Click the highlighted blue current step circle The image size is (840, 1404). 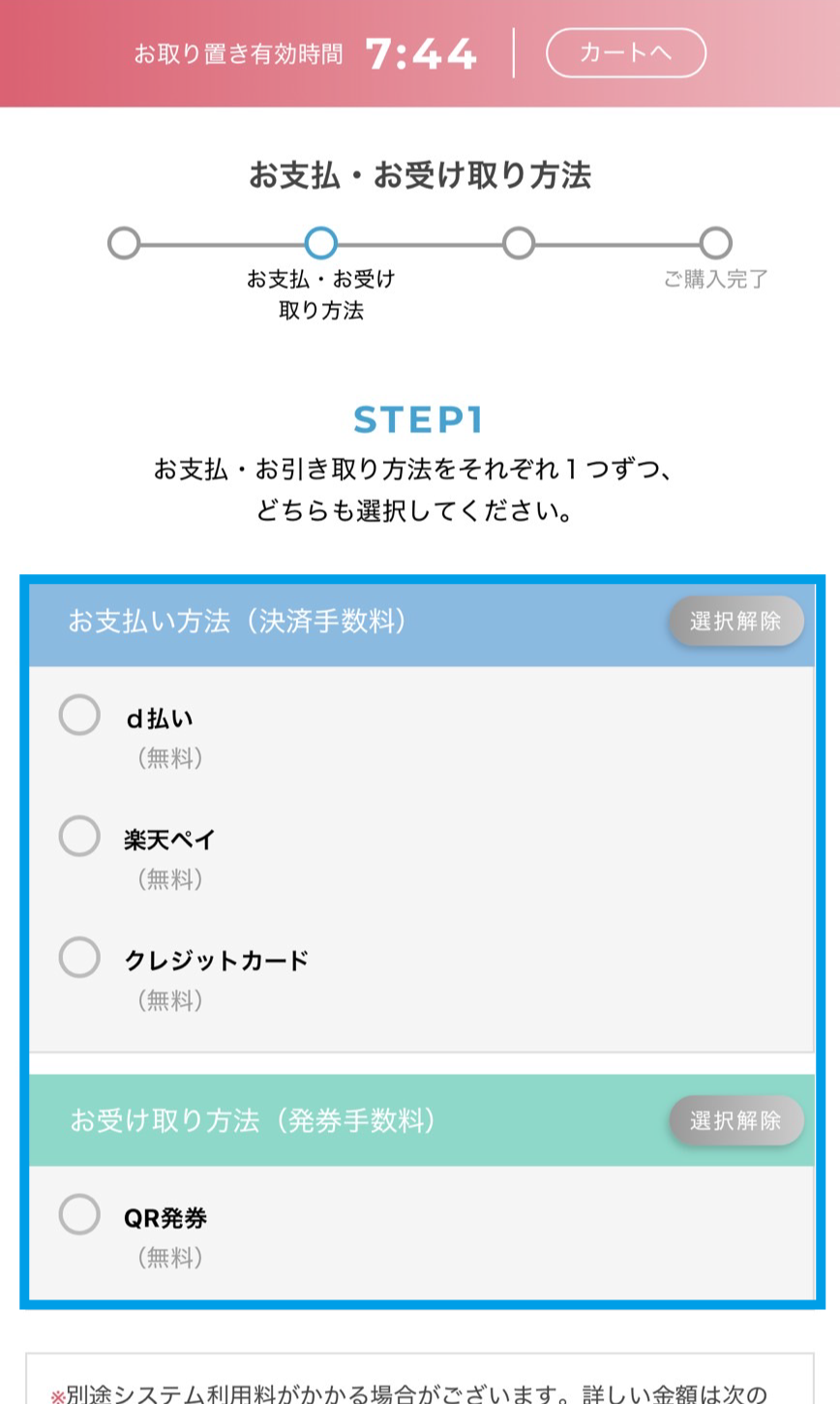coord(320,243)
